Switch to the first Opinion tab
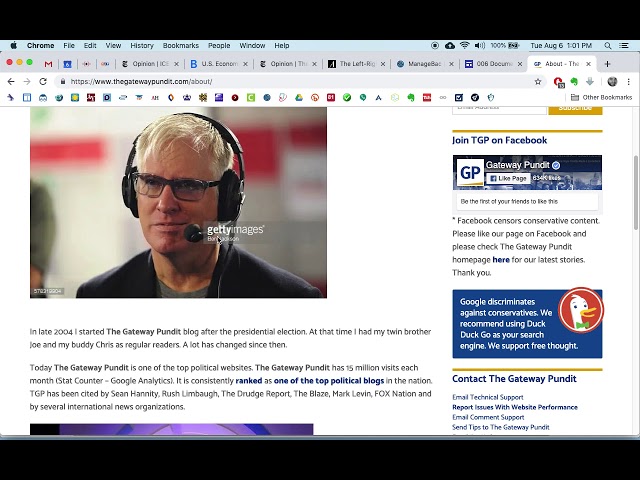 [x=150, y=64]
